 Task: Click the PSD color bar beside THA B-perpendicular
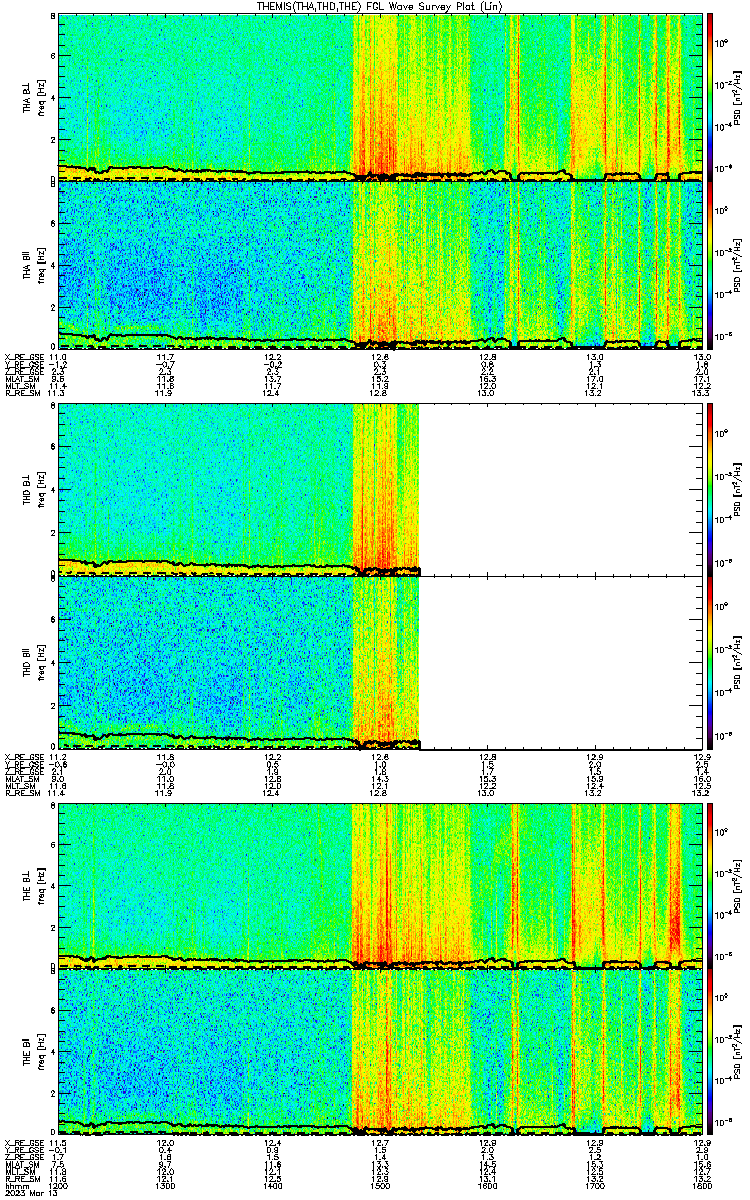(710, 97)
